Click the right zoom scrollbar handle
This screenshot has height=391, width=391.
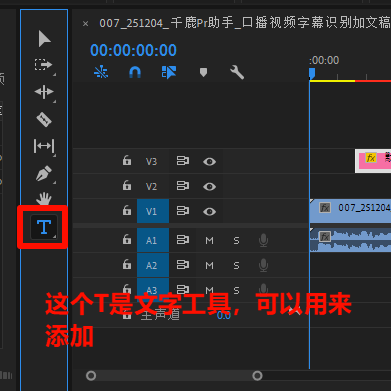pyautogui.click(x=257, y=376)
